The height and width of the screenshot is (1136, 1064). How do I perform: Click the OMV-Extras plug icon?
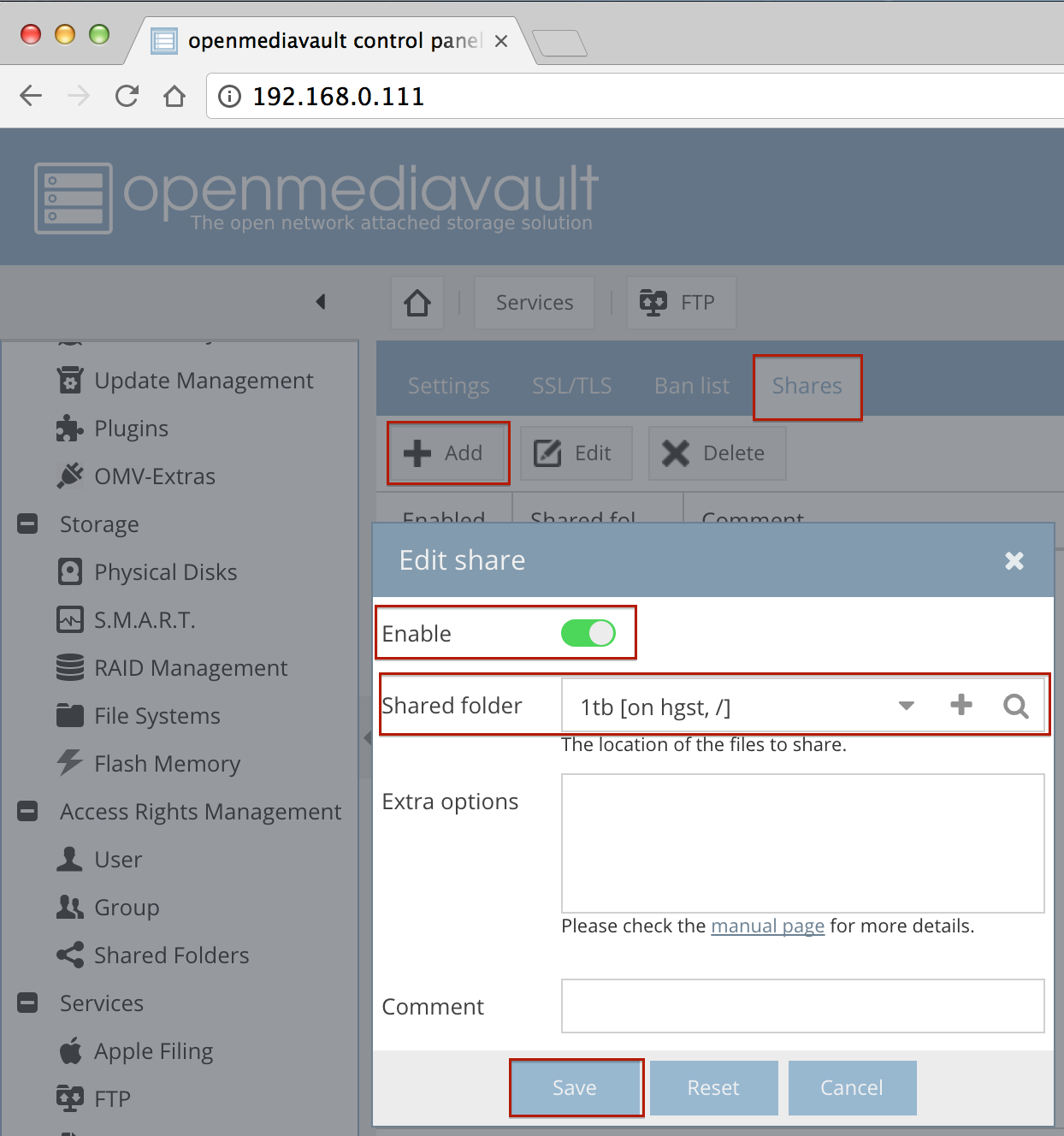(x=70, y=476)
